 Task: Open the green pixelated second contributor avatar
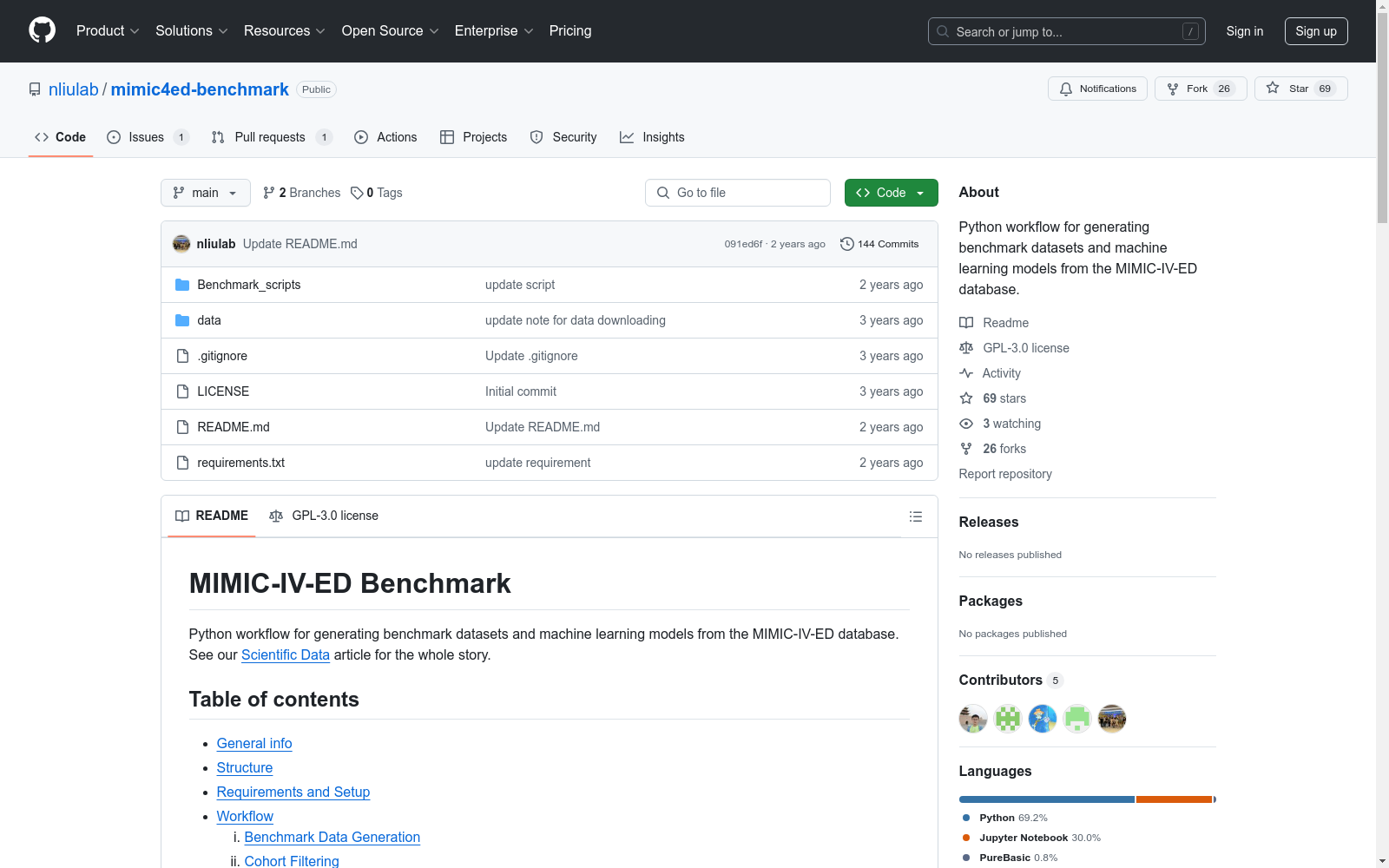pos(1008,719)
